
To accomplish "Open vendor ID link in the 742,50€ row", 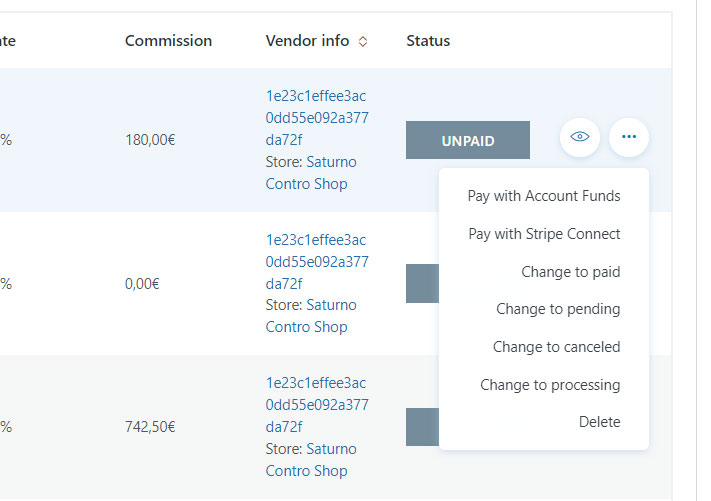I will pyautogui.click(x=317, y=405).
